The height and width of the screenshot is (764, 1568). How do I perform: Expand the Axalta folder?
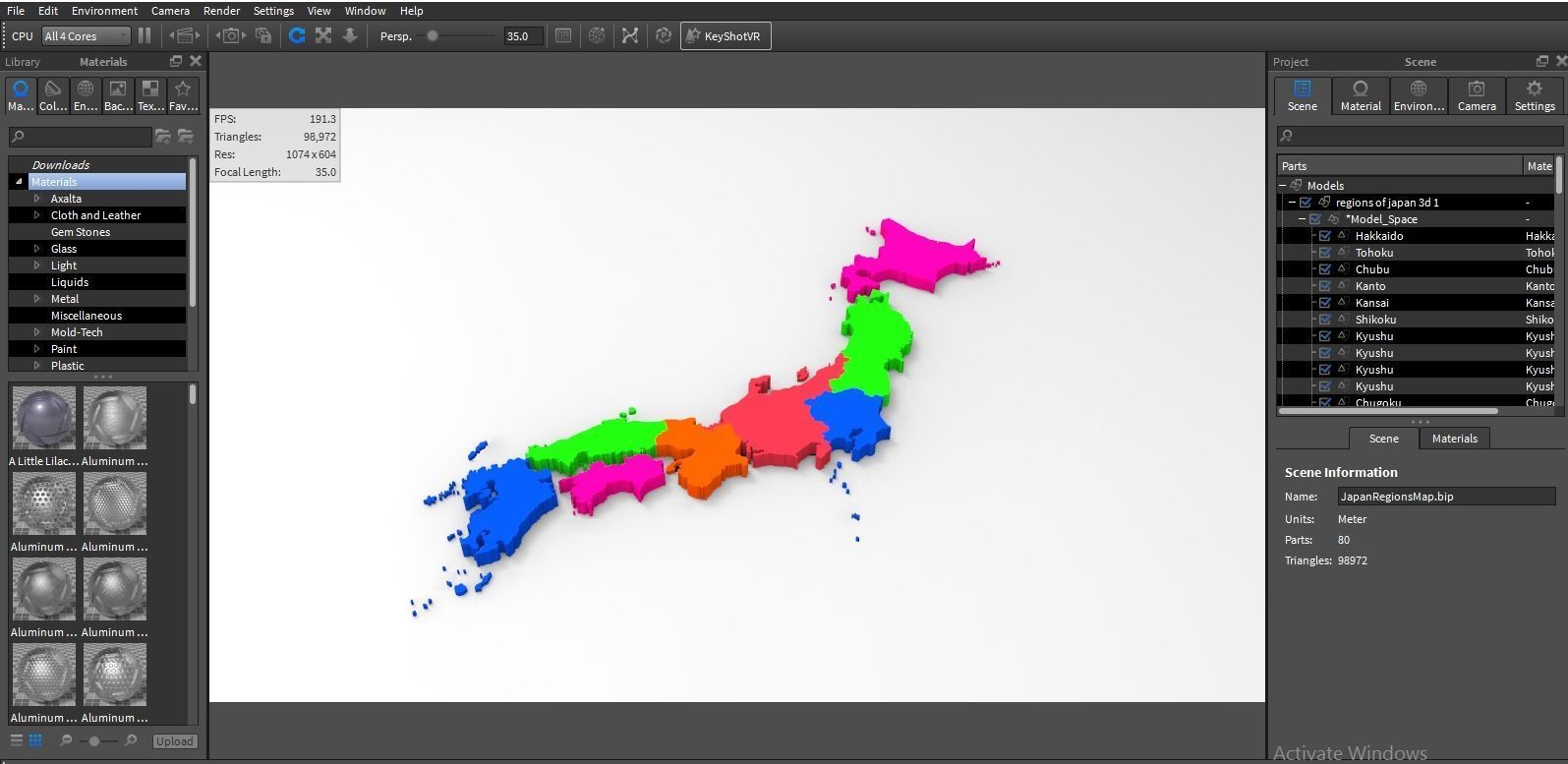[37, 199]
